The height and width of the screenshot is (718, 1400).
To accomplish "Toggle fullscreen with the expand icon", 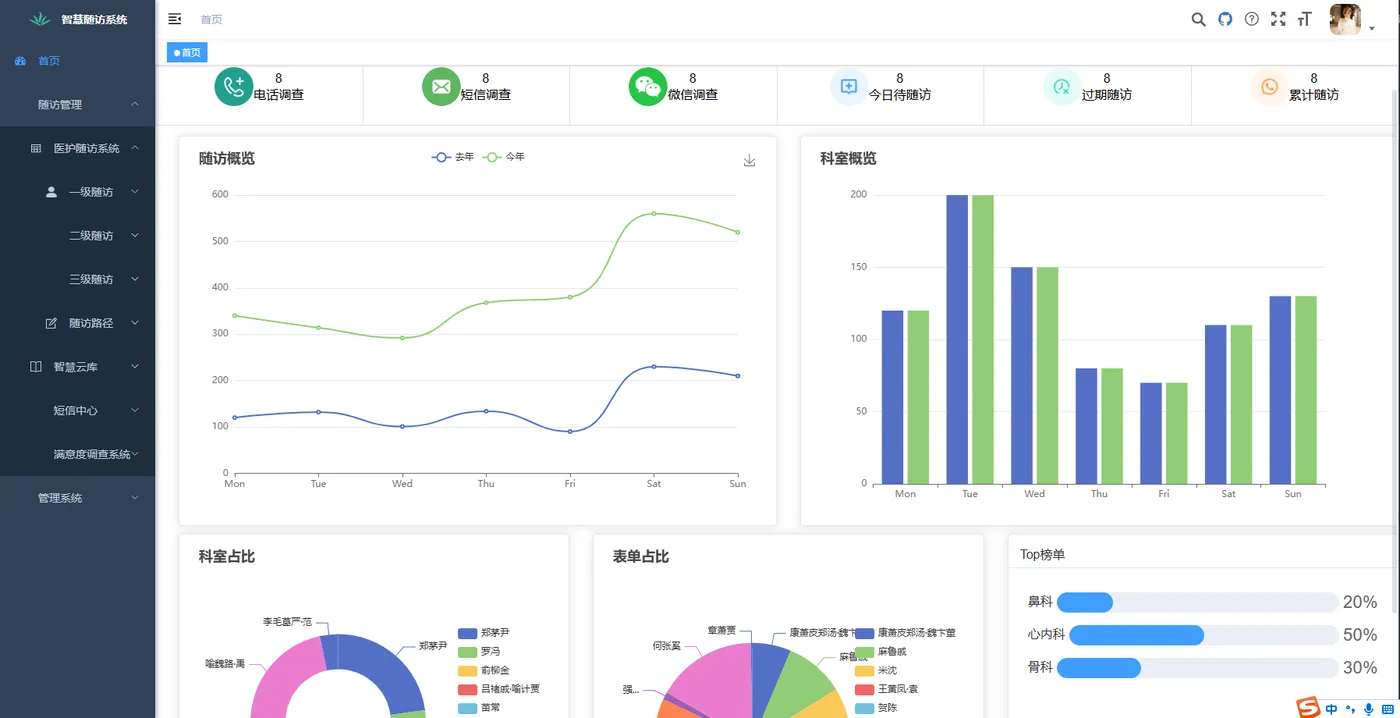I will pyautogui.click(x=1278, y=19).
